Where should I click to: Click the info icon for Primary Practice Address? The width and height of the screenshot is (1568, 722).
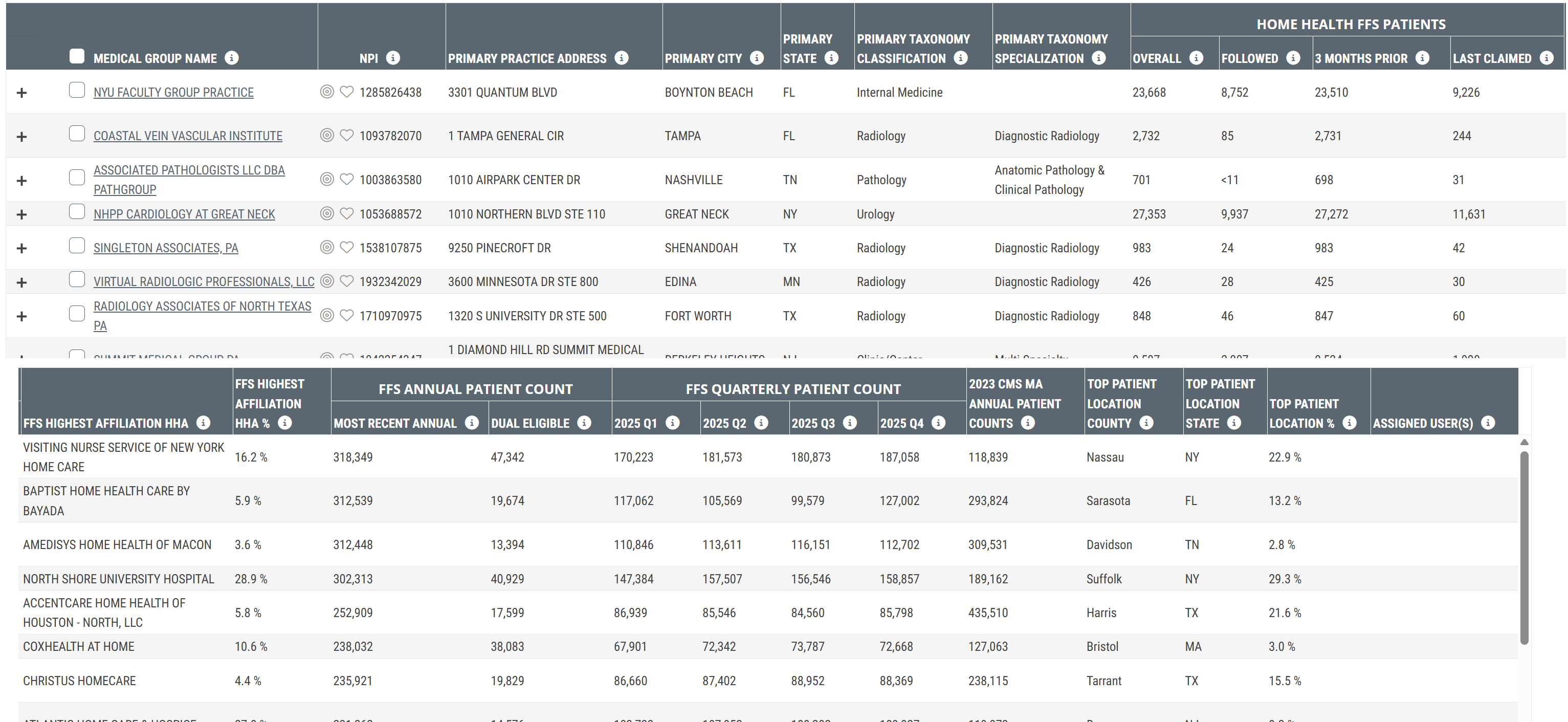pyautogui.click(x=622, y=58)
